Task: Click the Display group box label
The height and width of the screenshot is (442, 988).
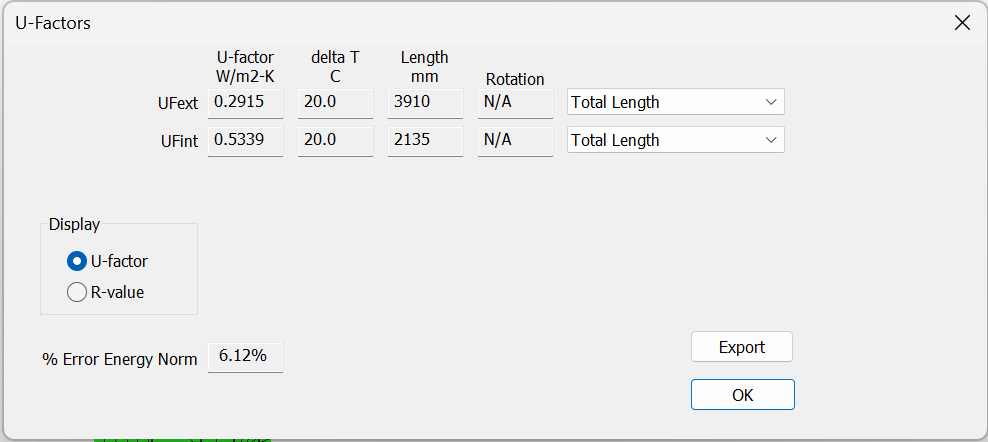Action: click(74, 224)
